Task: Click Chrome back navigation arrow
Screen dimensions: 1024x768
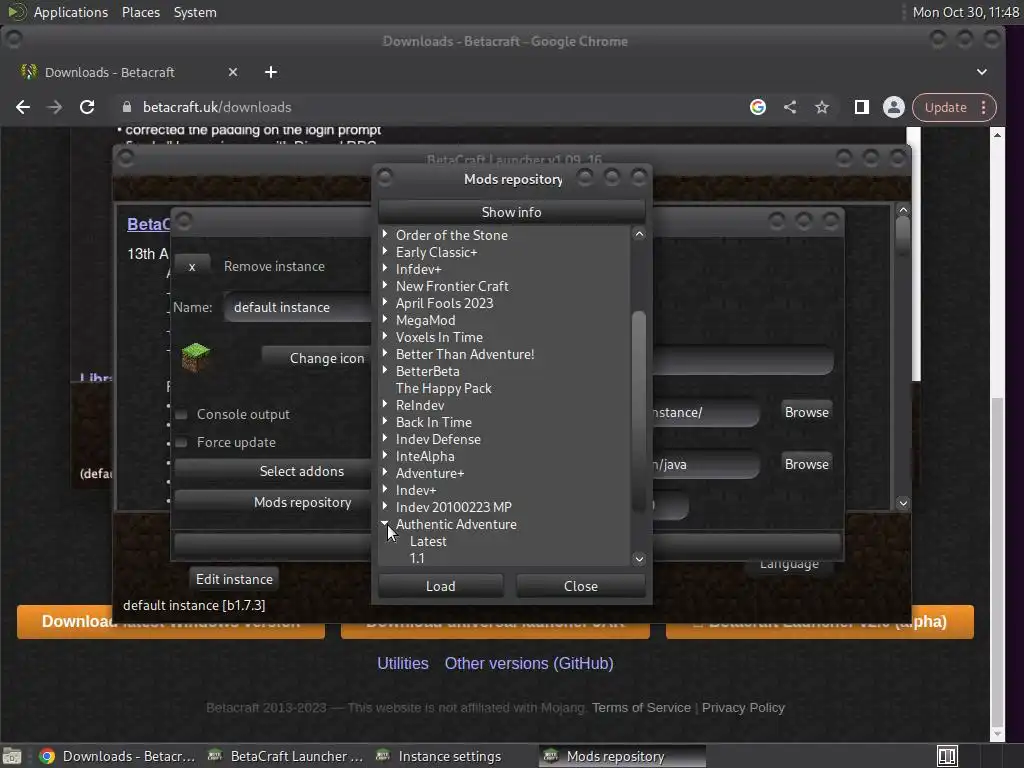Action: 23,107
